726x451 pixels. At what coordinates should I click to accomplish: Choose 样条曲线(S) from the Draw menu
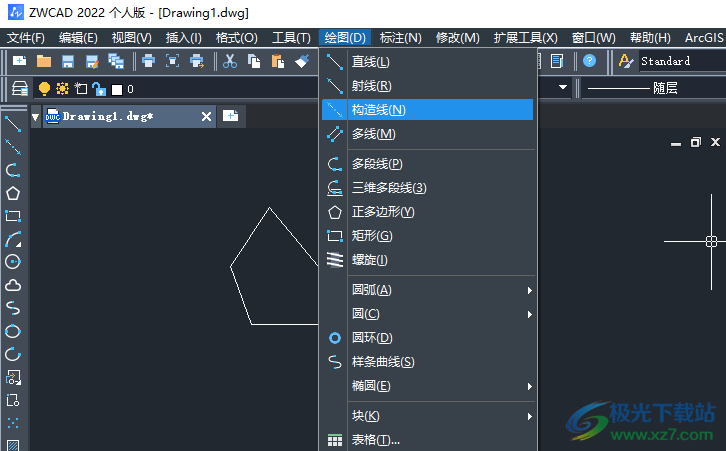[x=427, y=362]
